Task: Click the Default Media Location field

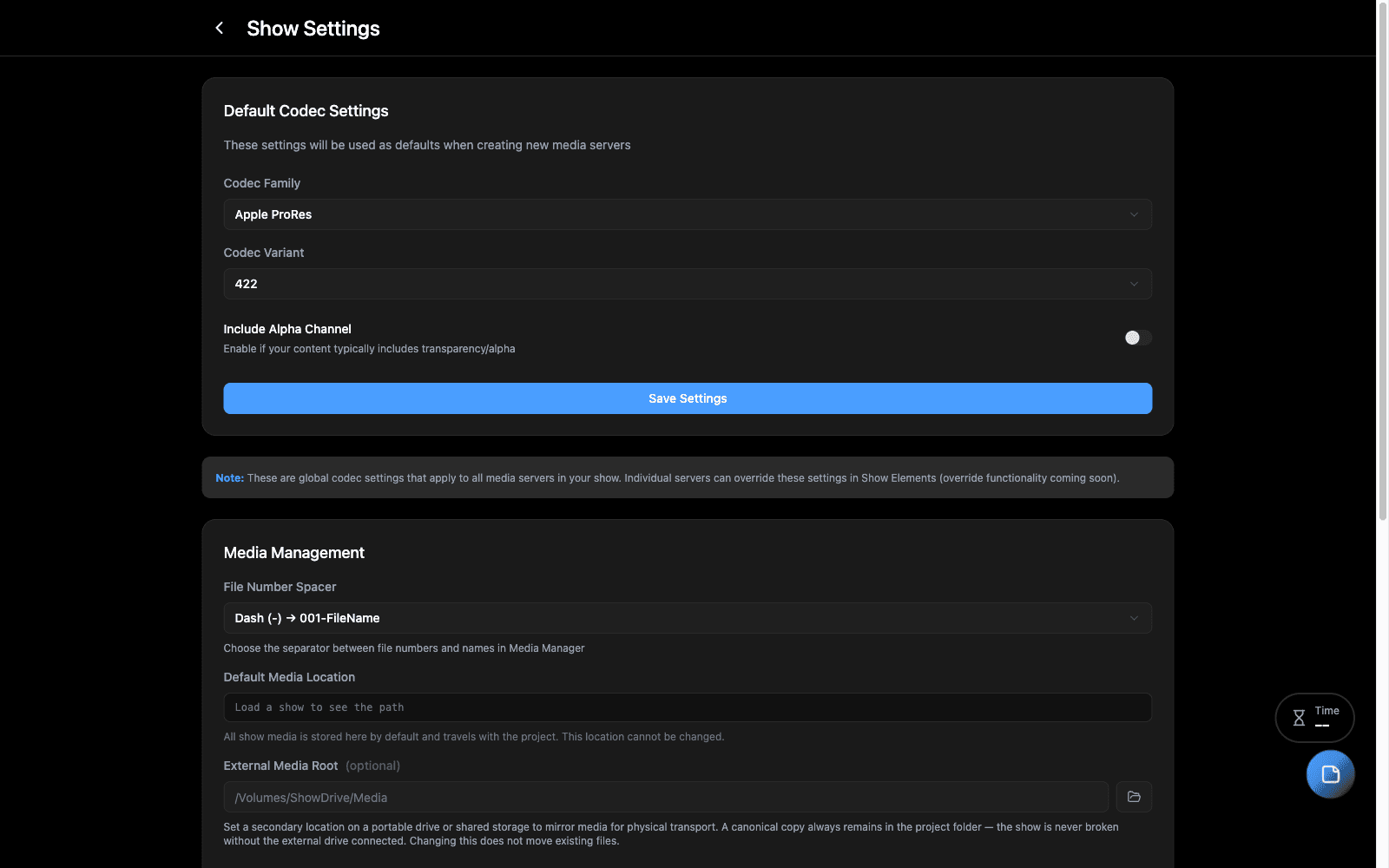Action: coord(688,707)
